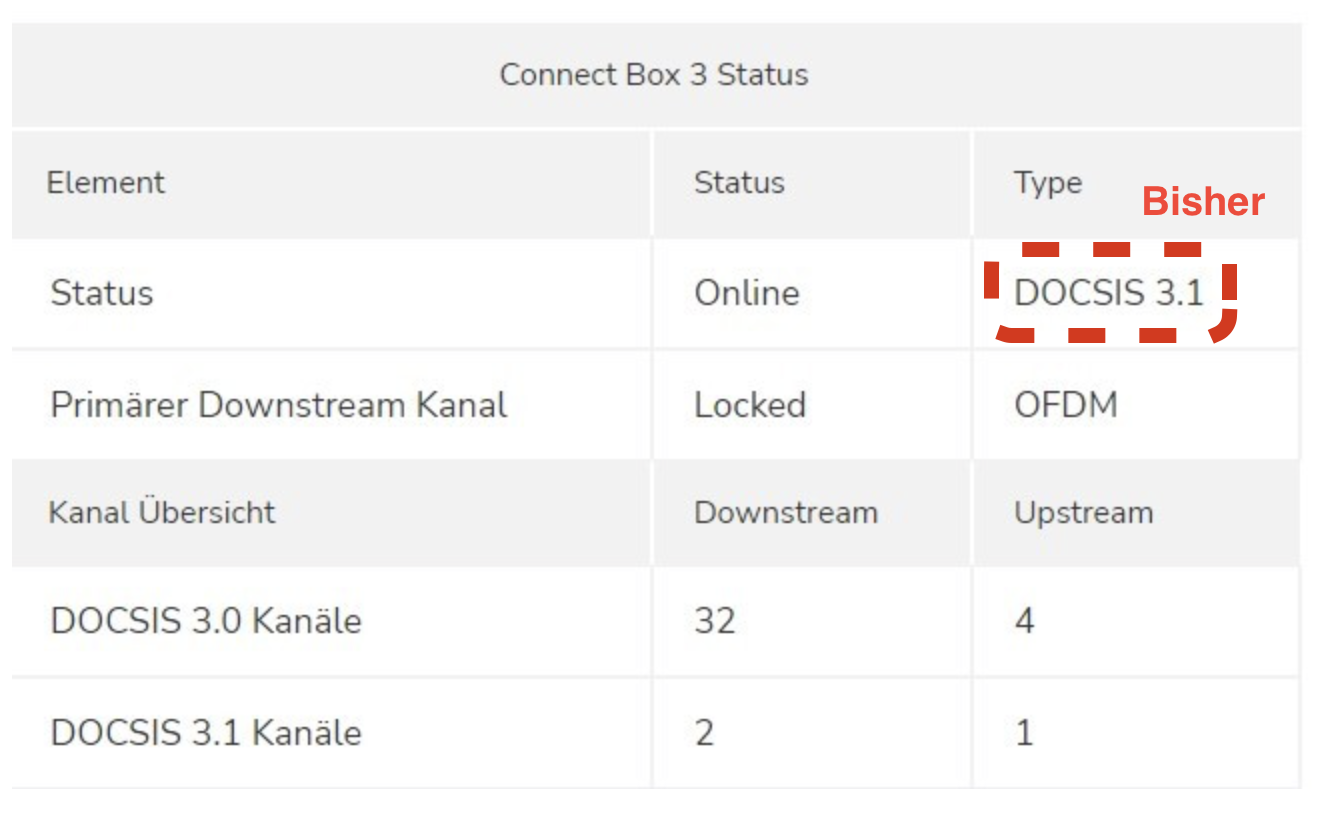Click the "Online" status value

(747, 294)
